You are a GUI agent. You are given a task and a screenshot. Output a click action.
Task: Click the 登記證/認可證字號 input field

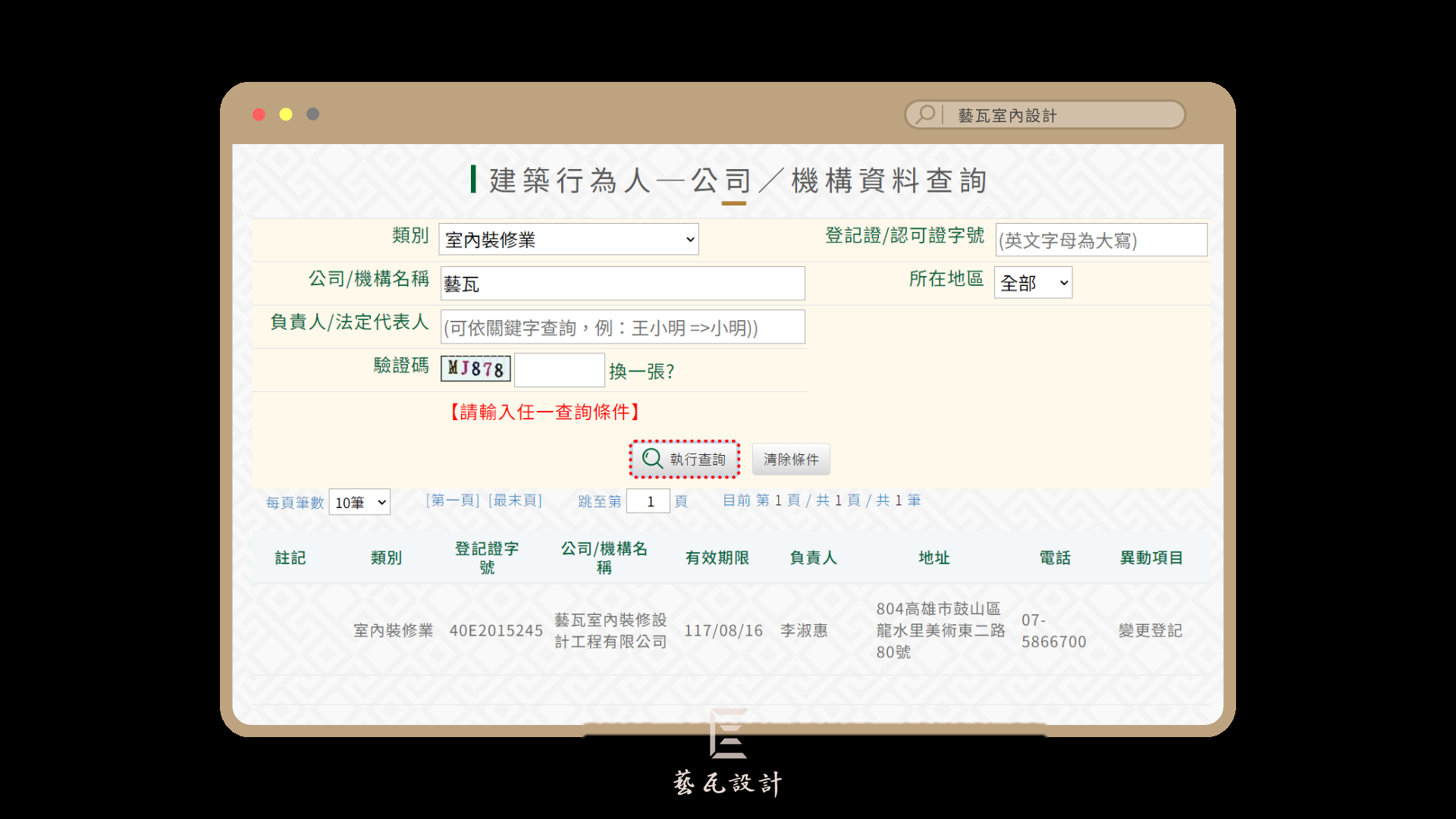1101,240
